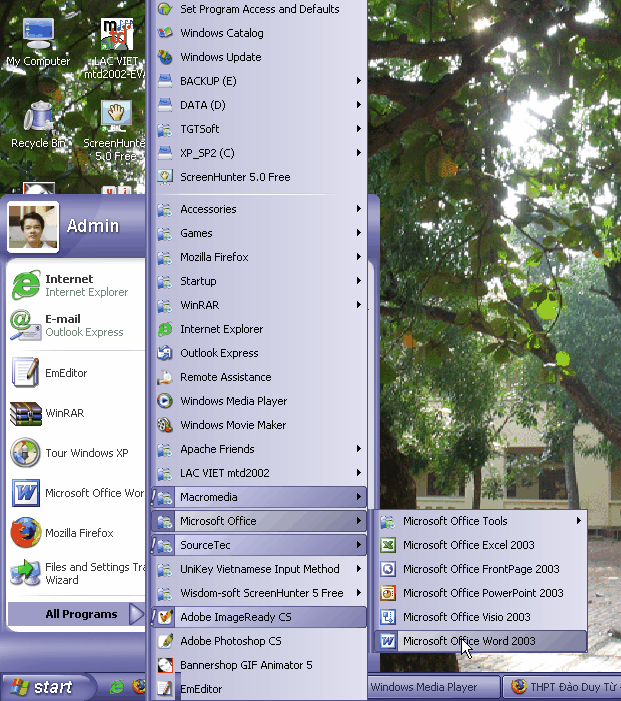Expand the Microsoft Office Tools submenu arrow
Screen dimensions: 621x701
point(578,521)
